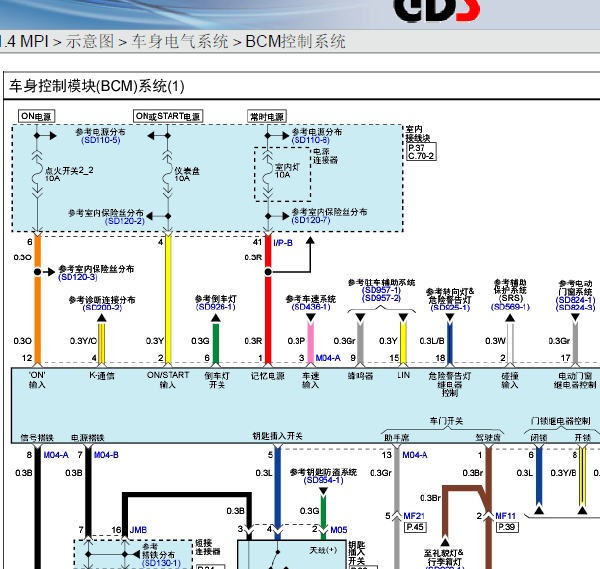This screenshot has height=569, width=600.
Task: Select the M04-B connector label
Action: click(x=106, y=455)
